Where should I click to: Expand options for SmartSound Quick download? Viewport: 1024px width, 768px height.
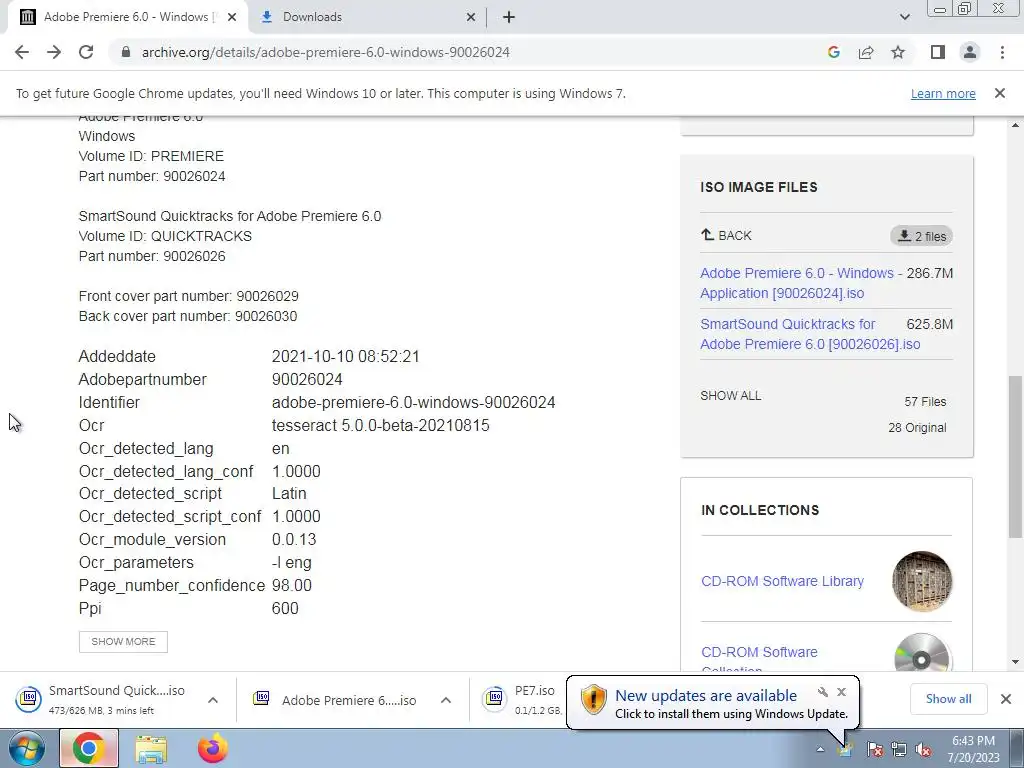point(213,700)
